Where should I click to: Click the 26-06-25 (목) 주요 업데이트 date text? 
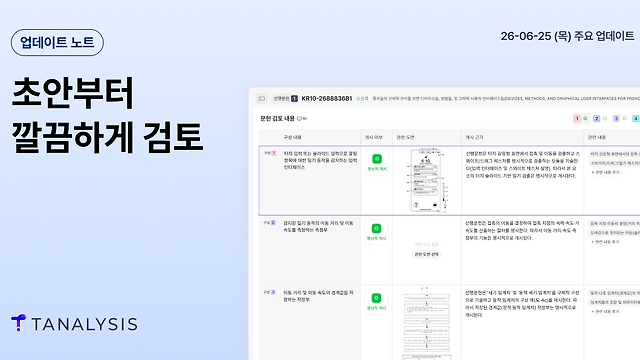(x=567, y=36)
